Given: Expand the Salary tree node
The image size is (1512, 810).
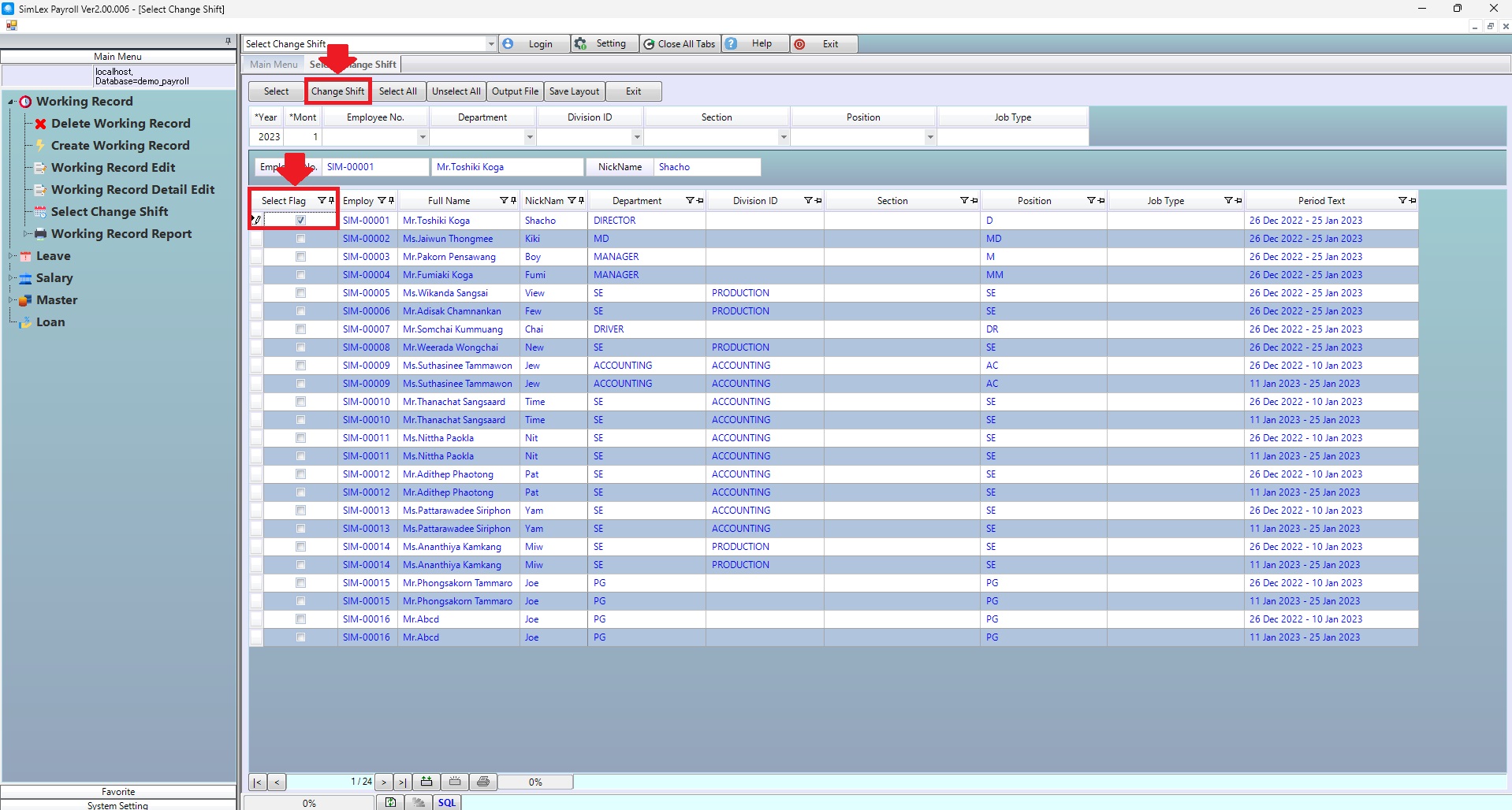Looking at the screenshot, I should click(x=12, y=278).
